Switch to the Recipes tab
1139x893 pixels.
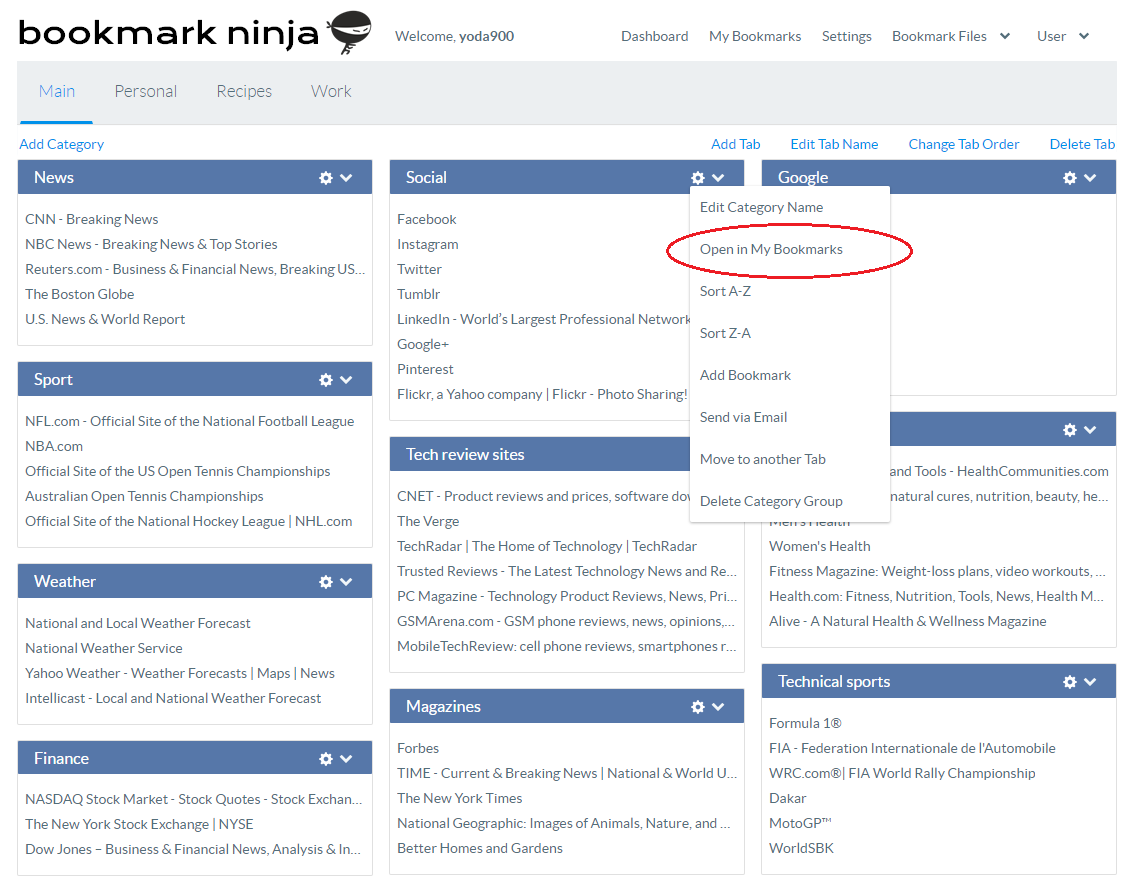(243, 91)
